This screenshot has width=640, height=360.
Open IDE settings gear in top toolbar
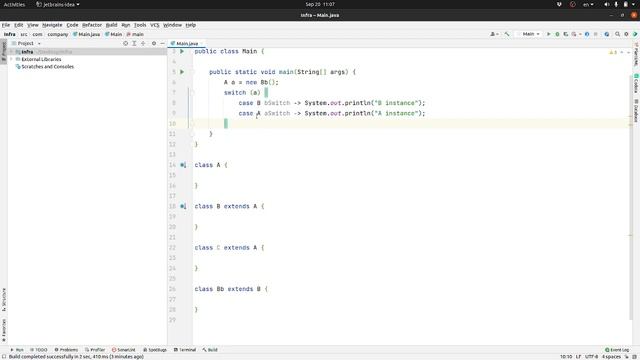tap(626, 34)
